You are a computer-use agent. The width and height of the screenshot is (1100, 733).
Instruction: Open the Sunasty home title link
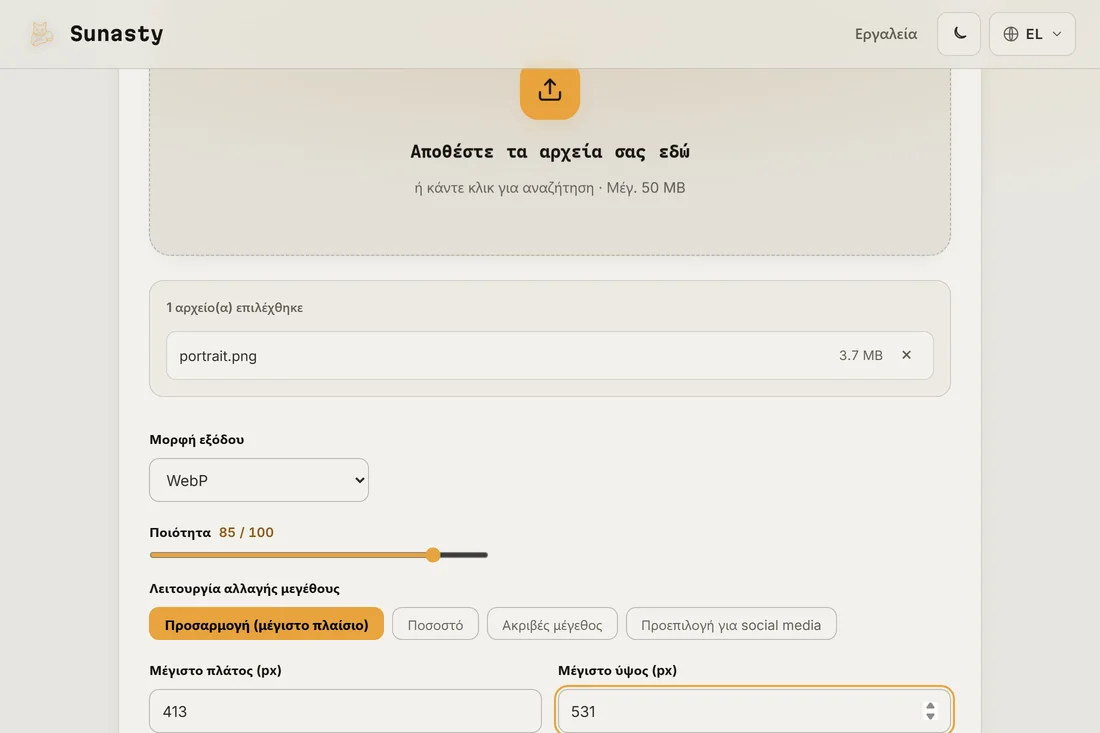tap(116, 34)
